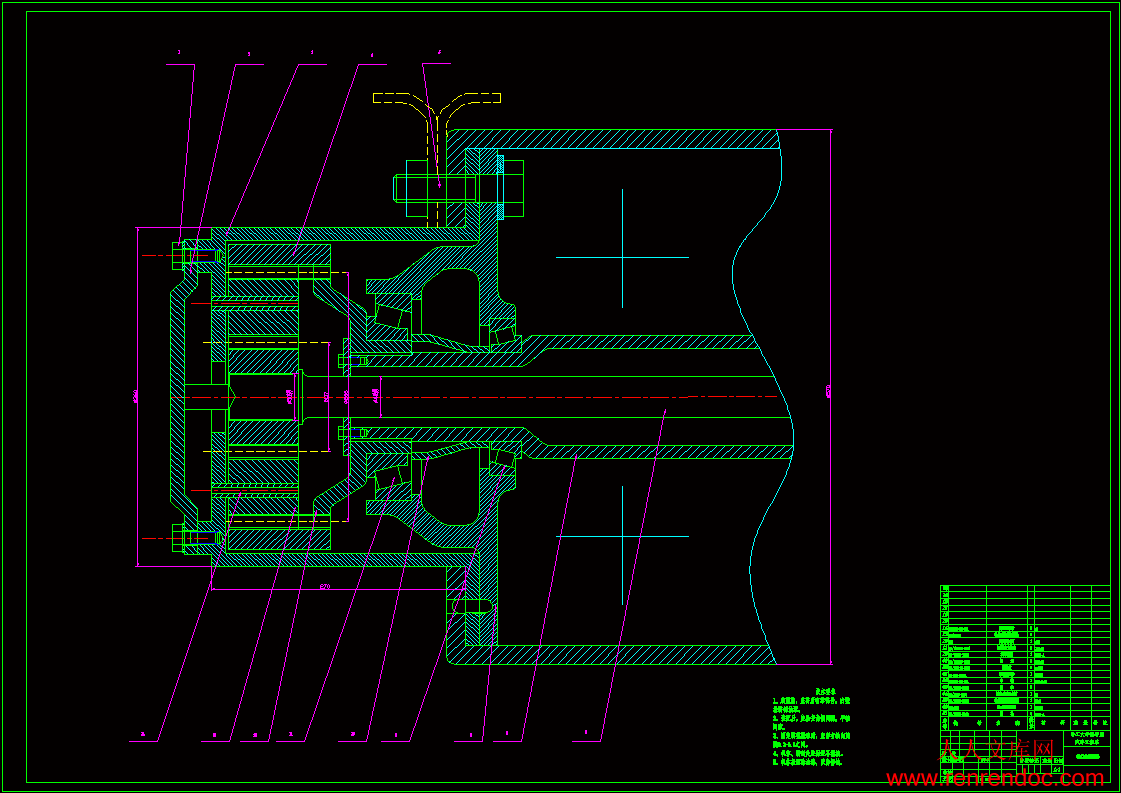Select the wavy cyan break line of drum
The height and width of the screenshot is (793, 1121).
click(763, 397)
